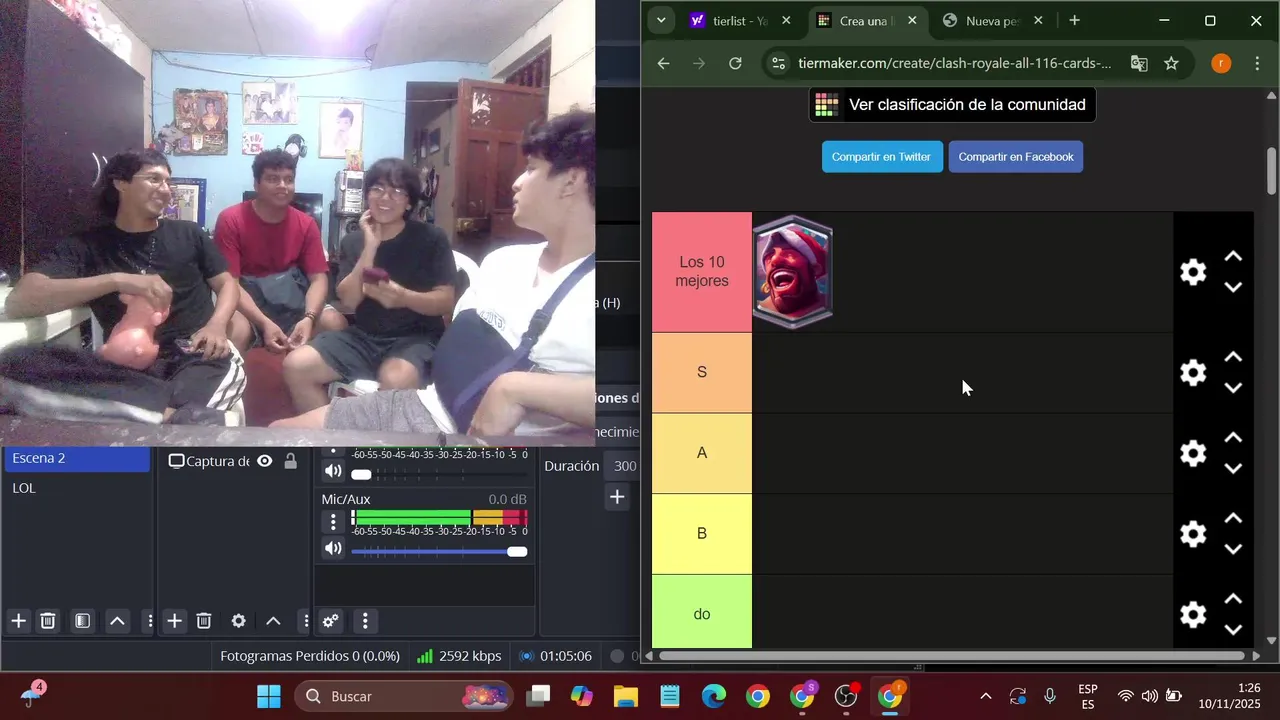View site information icon in address bar
This screenshot has width=1280, height=720.
(778, 63)
